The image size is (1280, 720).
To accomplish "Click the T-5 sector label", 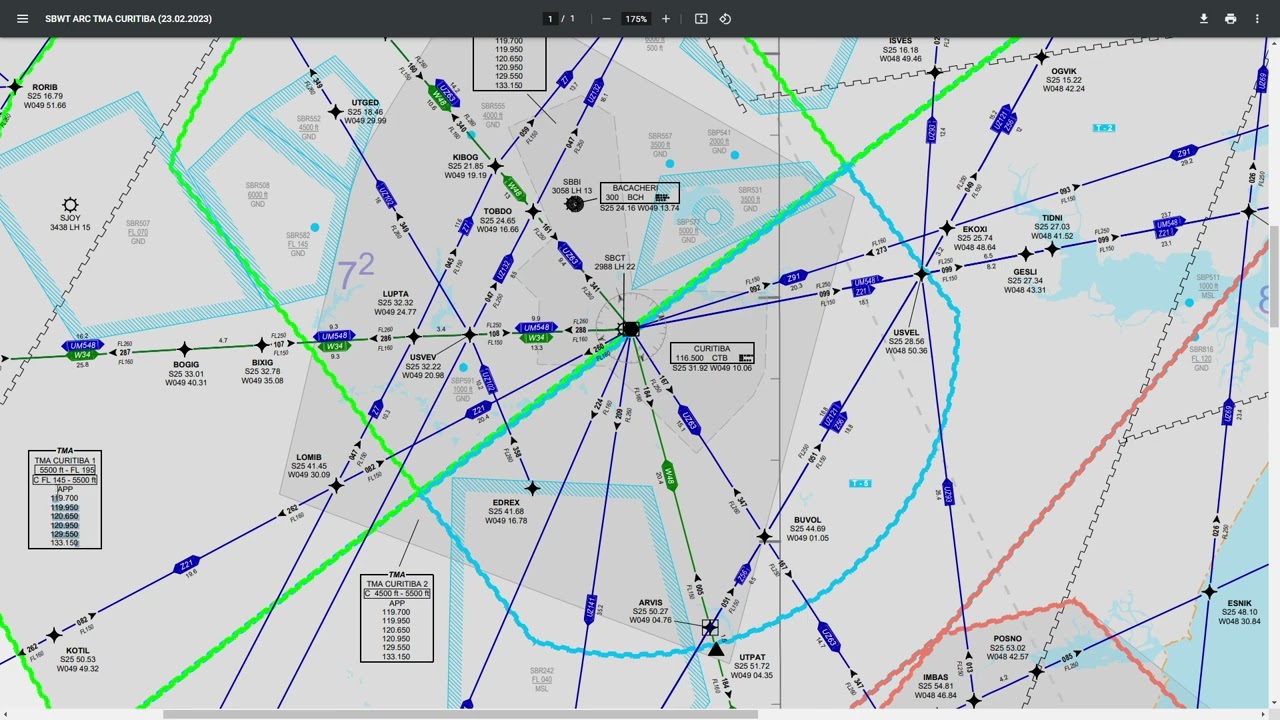I will [860, 484].
